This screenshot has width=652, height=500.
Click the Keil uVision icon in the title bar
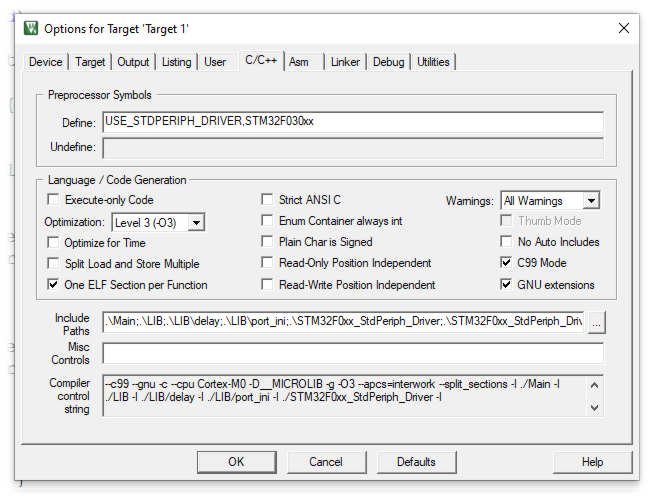30,28
